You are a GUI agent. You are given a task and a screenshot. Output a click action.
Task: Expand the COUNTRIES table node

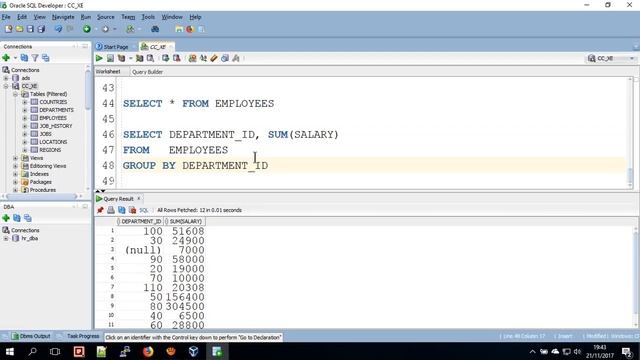click(x=24, y=102)
